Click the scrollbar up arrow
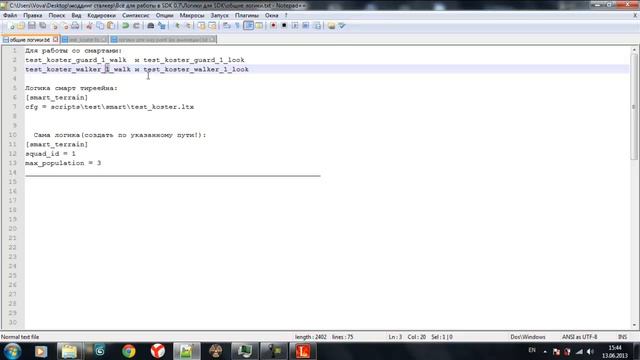The width and height of the screenshot is (640, 360). pyautogui.click(x=634, y=50)
